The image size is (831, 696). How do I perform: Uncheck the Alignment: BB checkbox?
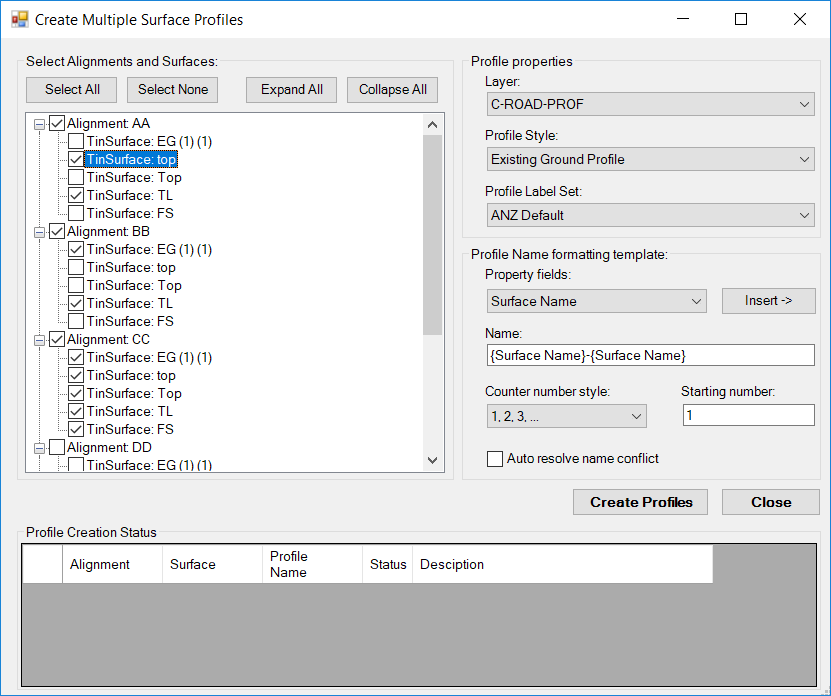click(57, 231)
